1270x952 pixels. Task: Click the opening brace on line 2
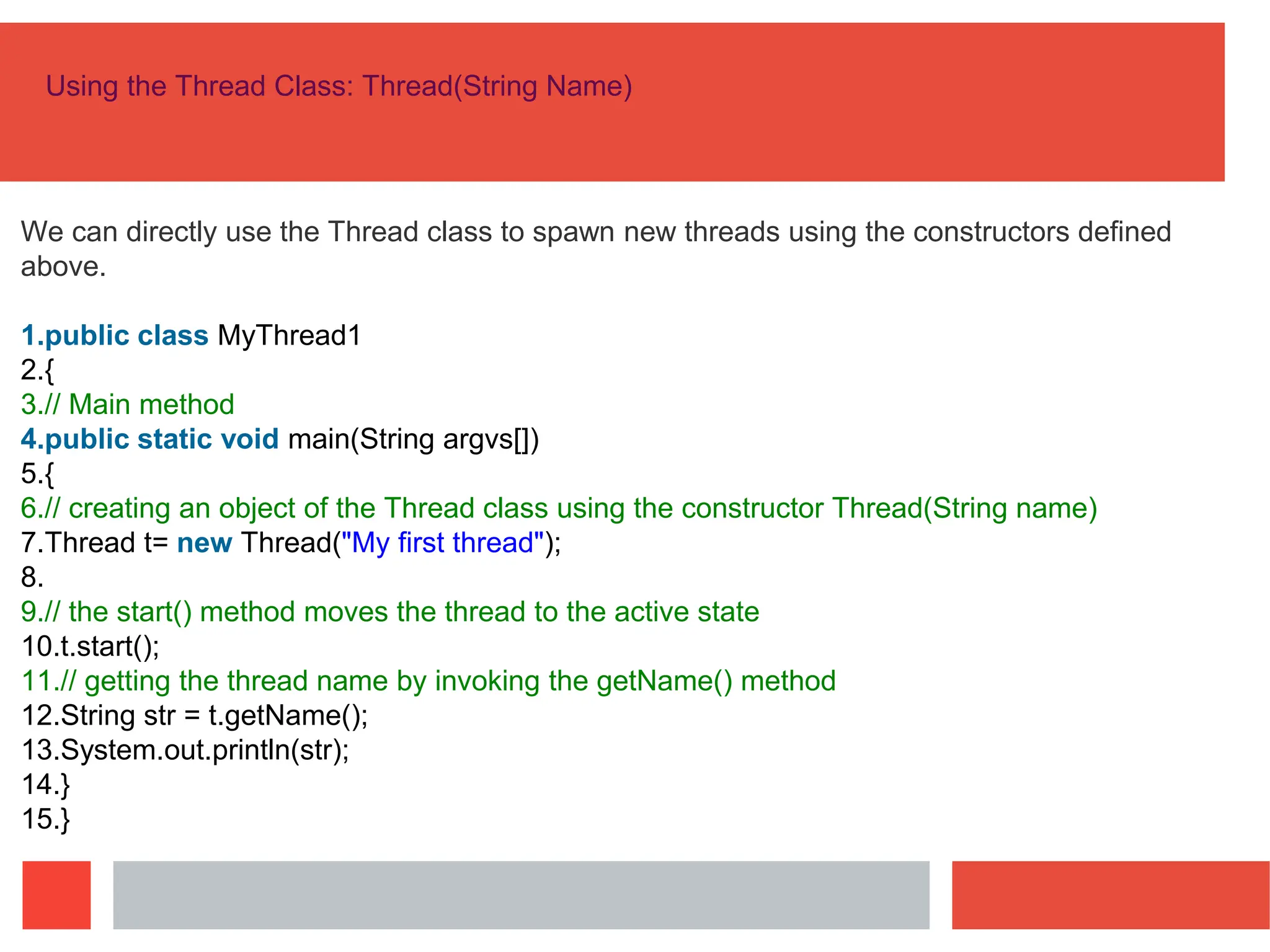tap(38, 370)
